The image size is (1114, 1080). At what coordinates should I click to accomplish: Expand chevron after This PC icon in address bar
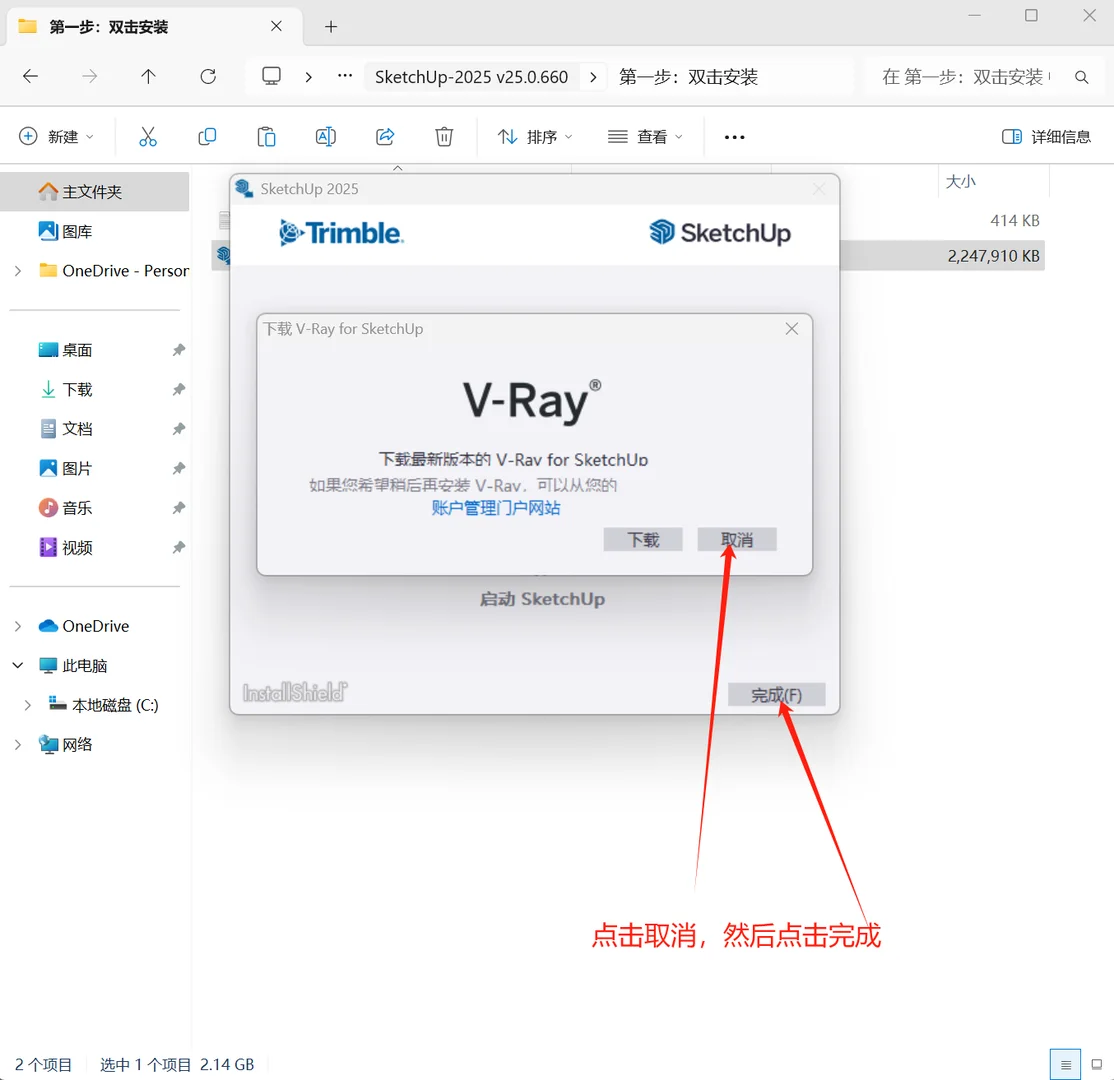308,77
